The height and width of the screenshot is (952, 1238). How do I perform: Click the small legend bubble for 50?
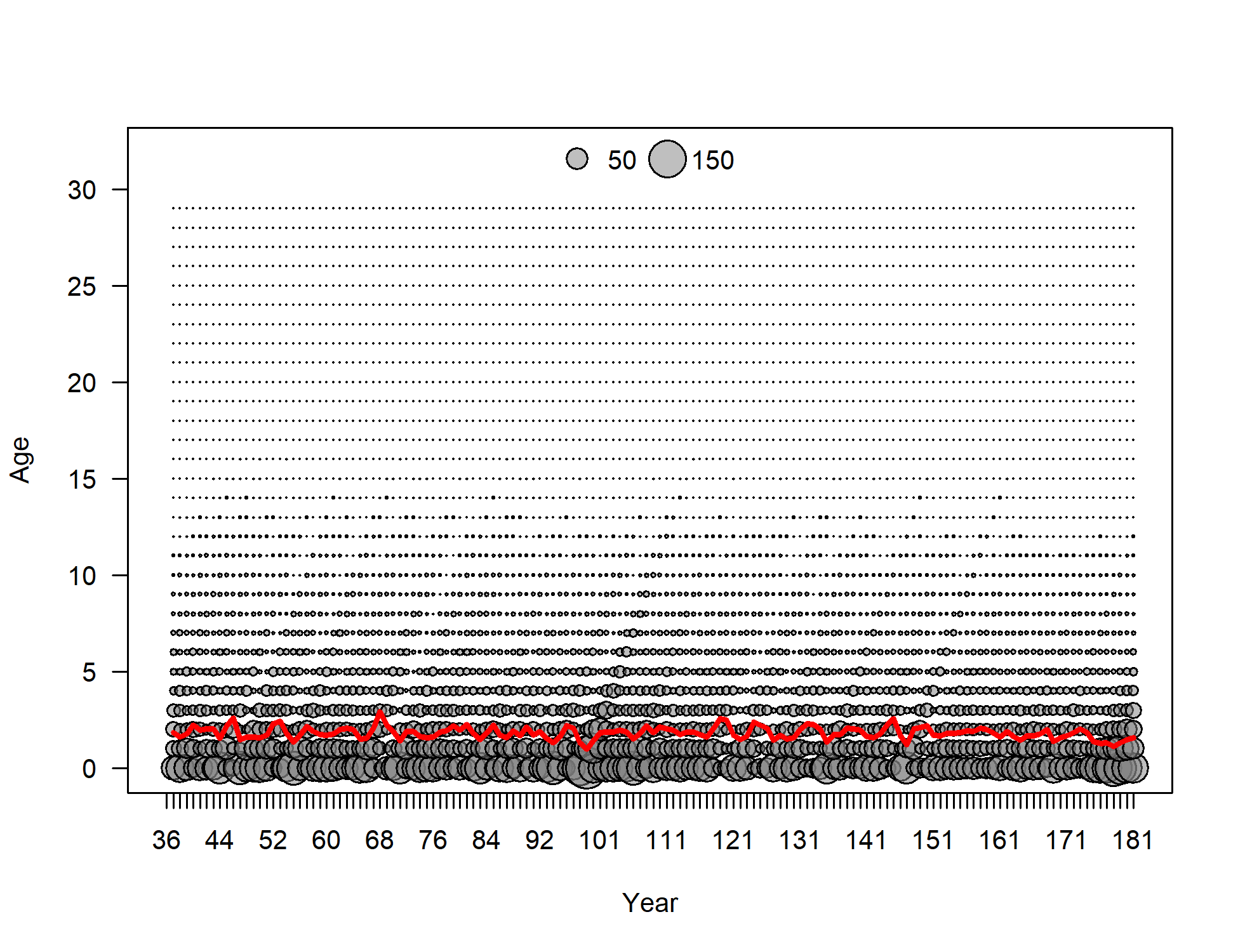pyautogui.click(x=577, y=159)
